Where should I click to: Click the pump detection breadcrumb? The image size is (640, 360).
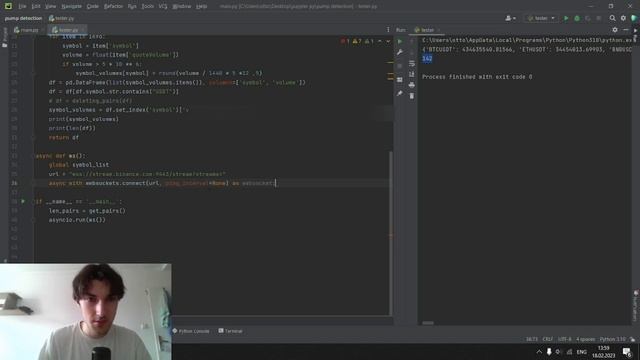[23, 18]
